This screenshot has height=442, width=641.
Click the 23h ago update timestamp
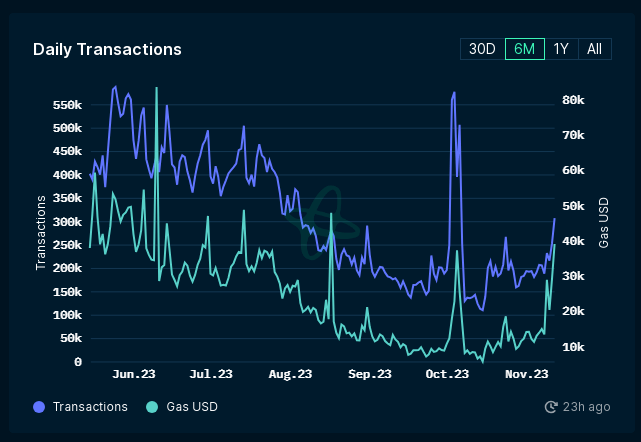(586, 407)
